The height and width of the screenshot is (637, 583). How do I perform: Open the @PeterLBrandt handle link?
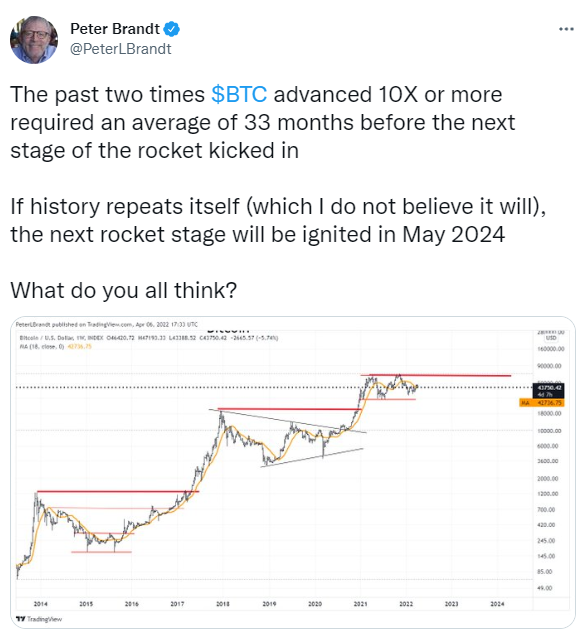pos(121,49)
